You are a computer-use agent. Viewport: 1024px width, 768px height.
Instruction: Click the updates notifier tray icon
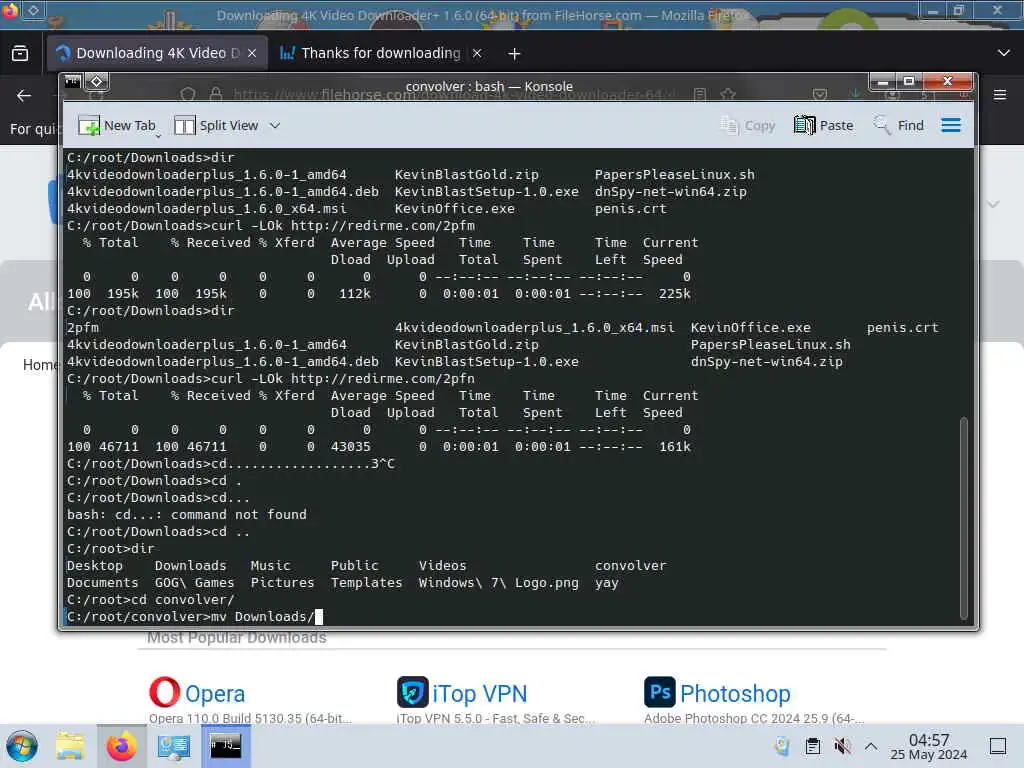(782, 746)
